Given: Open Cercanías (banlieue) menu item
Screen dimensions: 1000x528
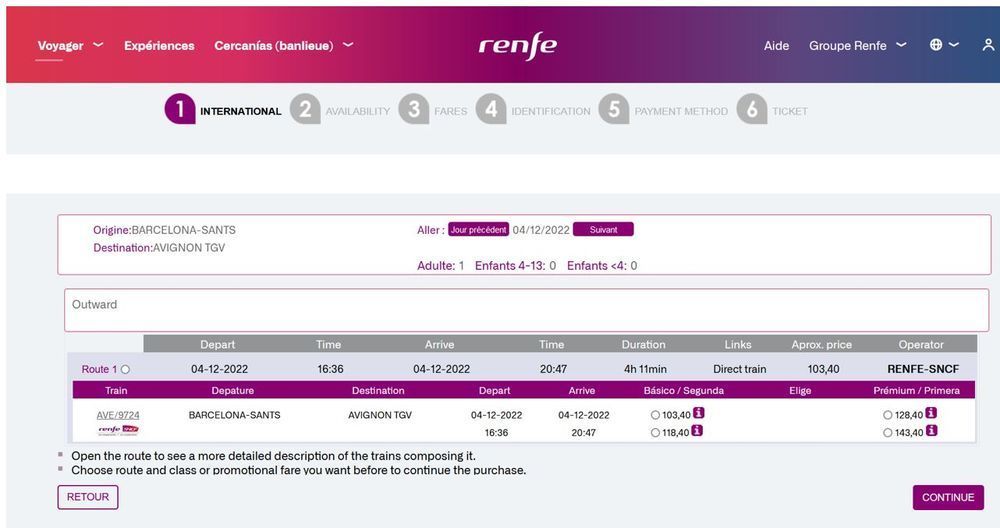Looking at the screenshot, I should [x=274, y=45].
